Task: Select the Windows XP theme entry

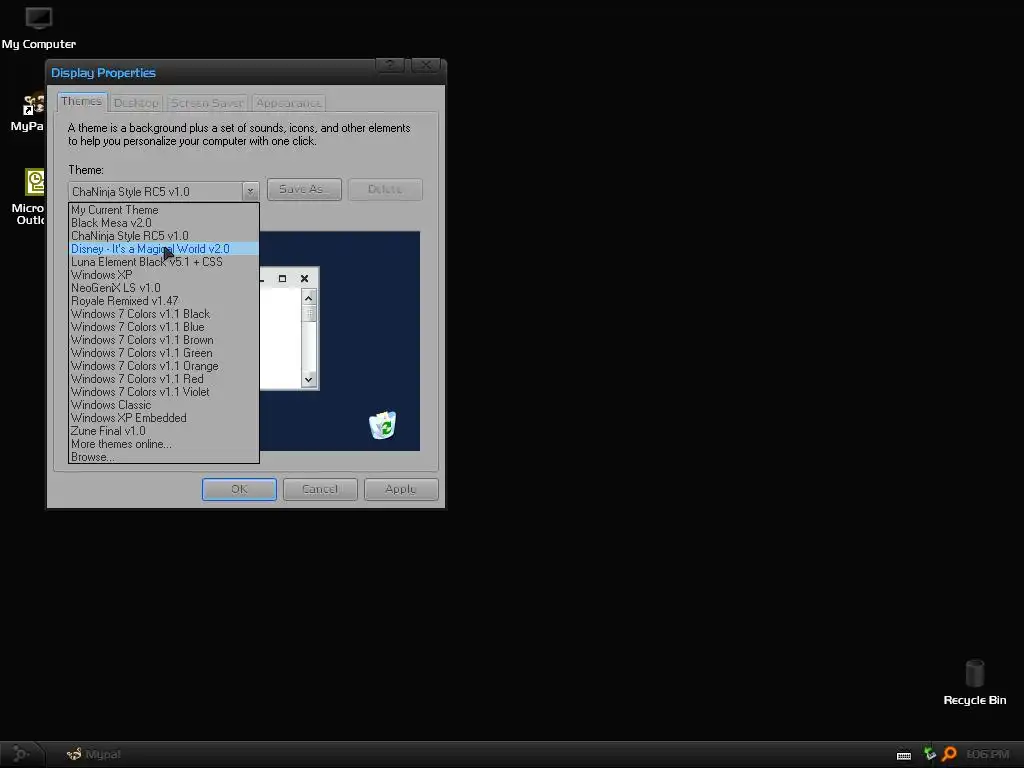Action: click(164, 275)
